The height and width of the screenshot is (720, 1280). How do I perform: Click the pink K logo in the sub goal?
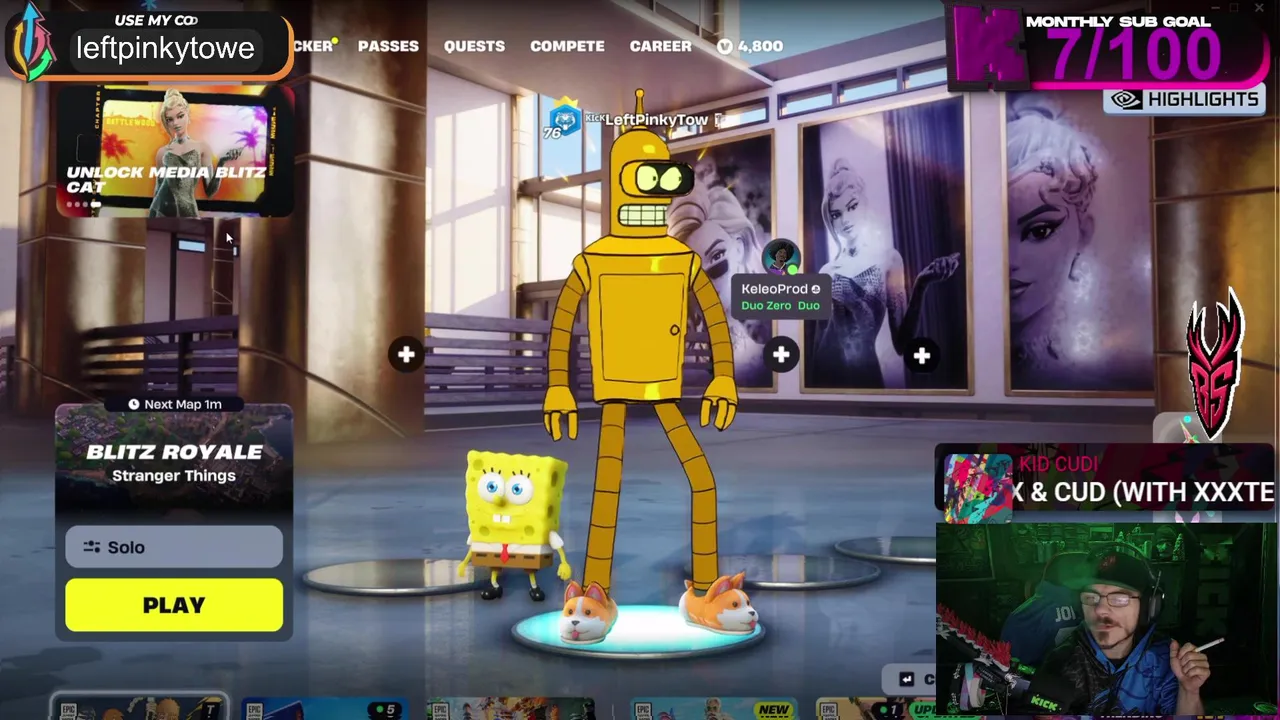click(990, 45)
